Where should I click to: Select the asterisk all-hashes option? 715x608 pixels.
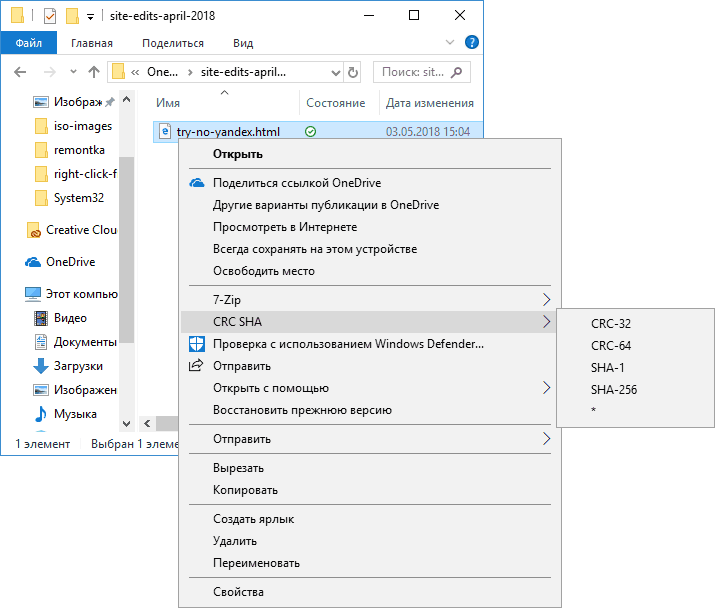[636, 411]
